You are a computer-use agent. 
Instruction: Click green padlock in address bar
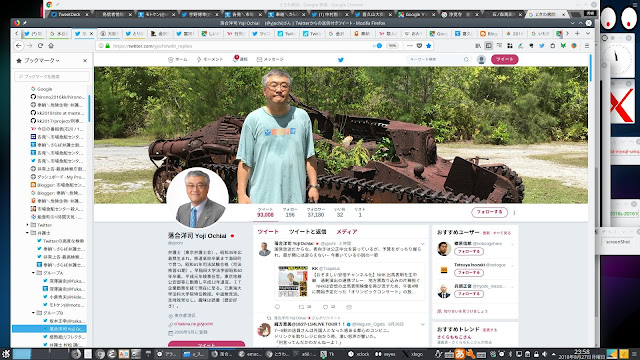[x=108, y=46]
